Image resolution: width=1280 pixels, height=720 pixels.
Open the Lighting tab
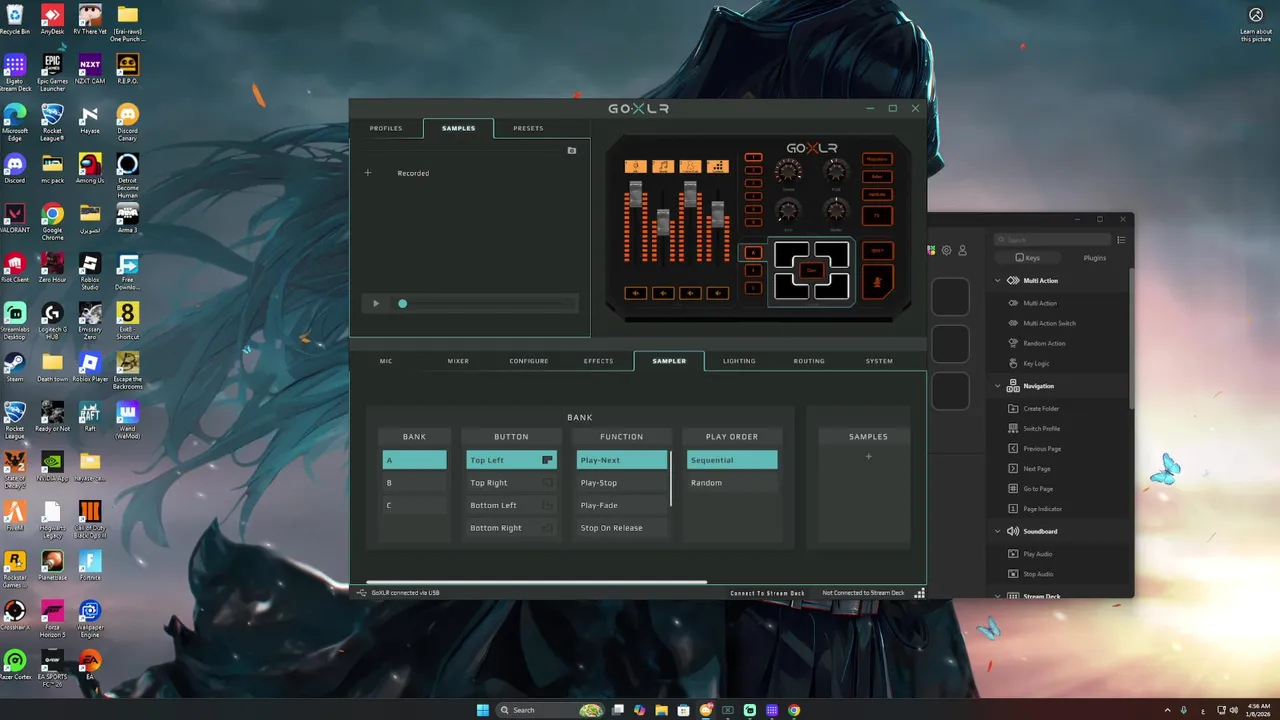739,361
